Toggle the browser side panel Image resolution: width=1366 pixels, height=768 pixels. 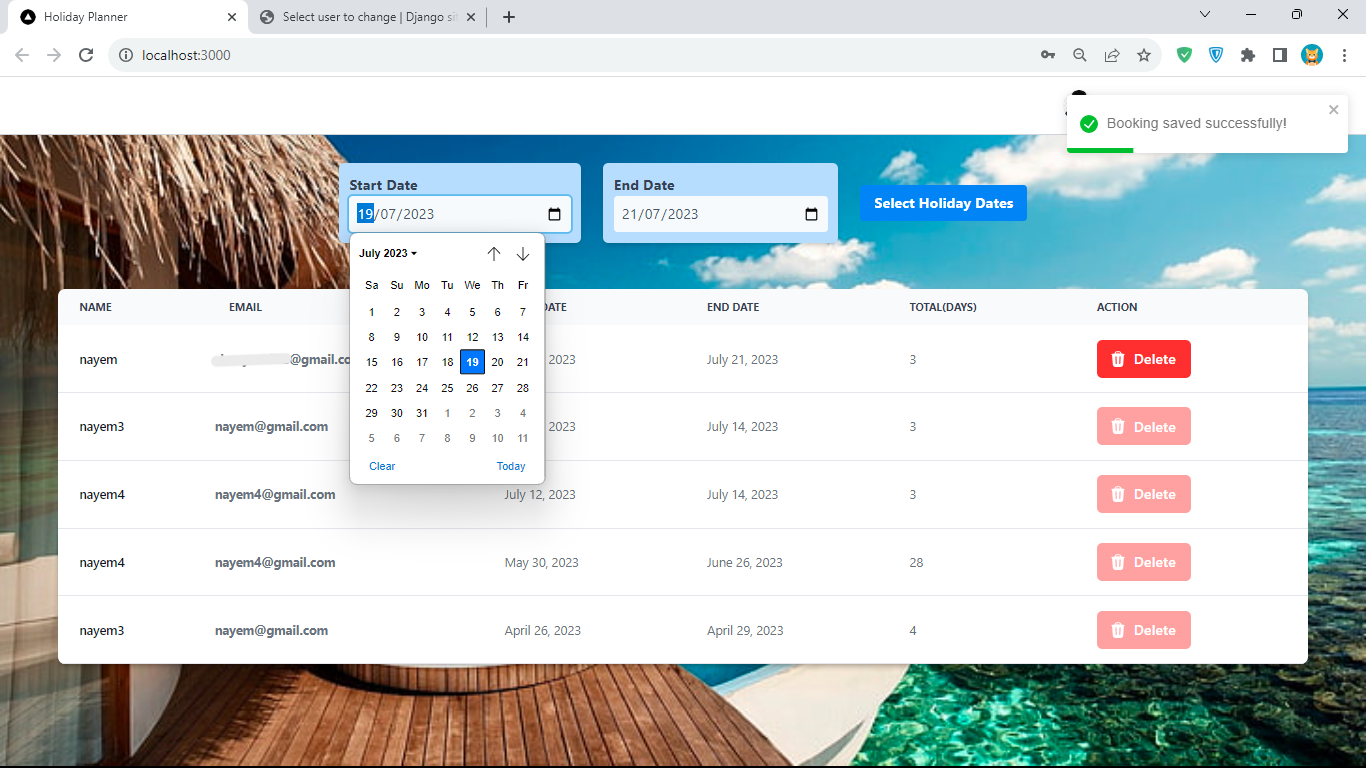pos(1280,55)
